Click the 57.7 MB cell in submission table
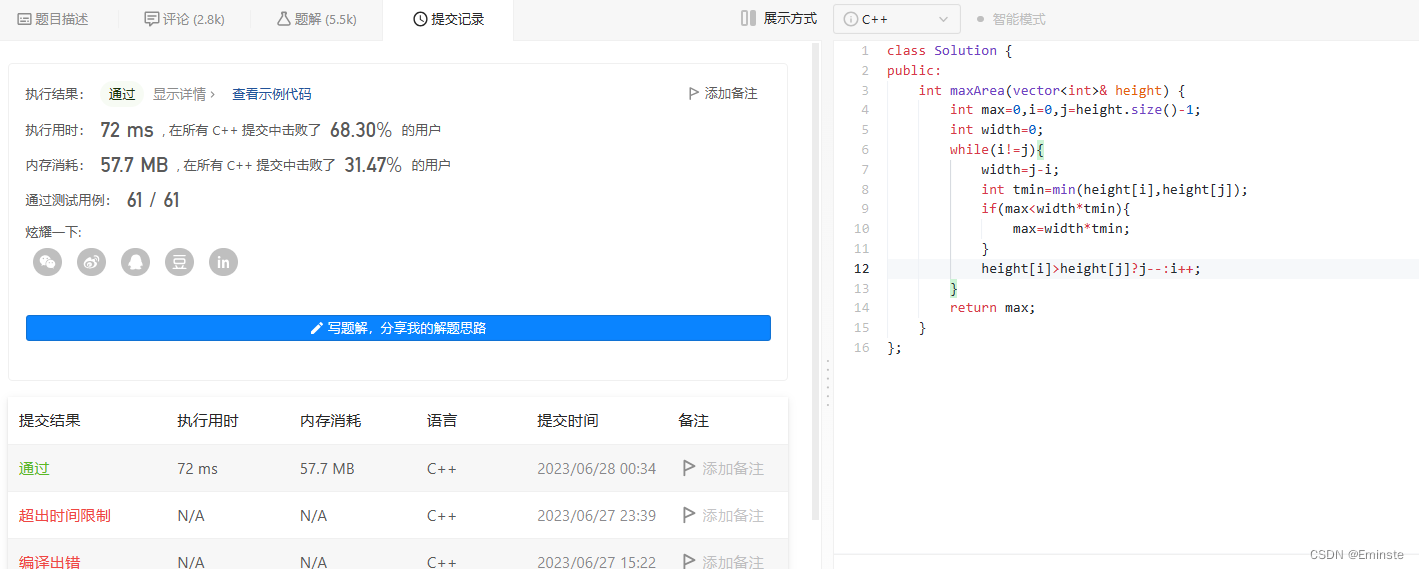 327,468
